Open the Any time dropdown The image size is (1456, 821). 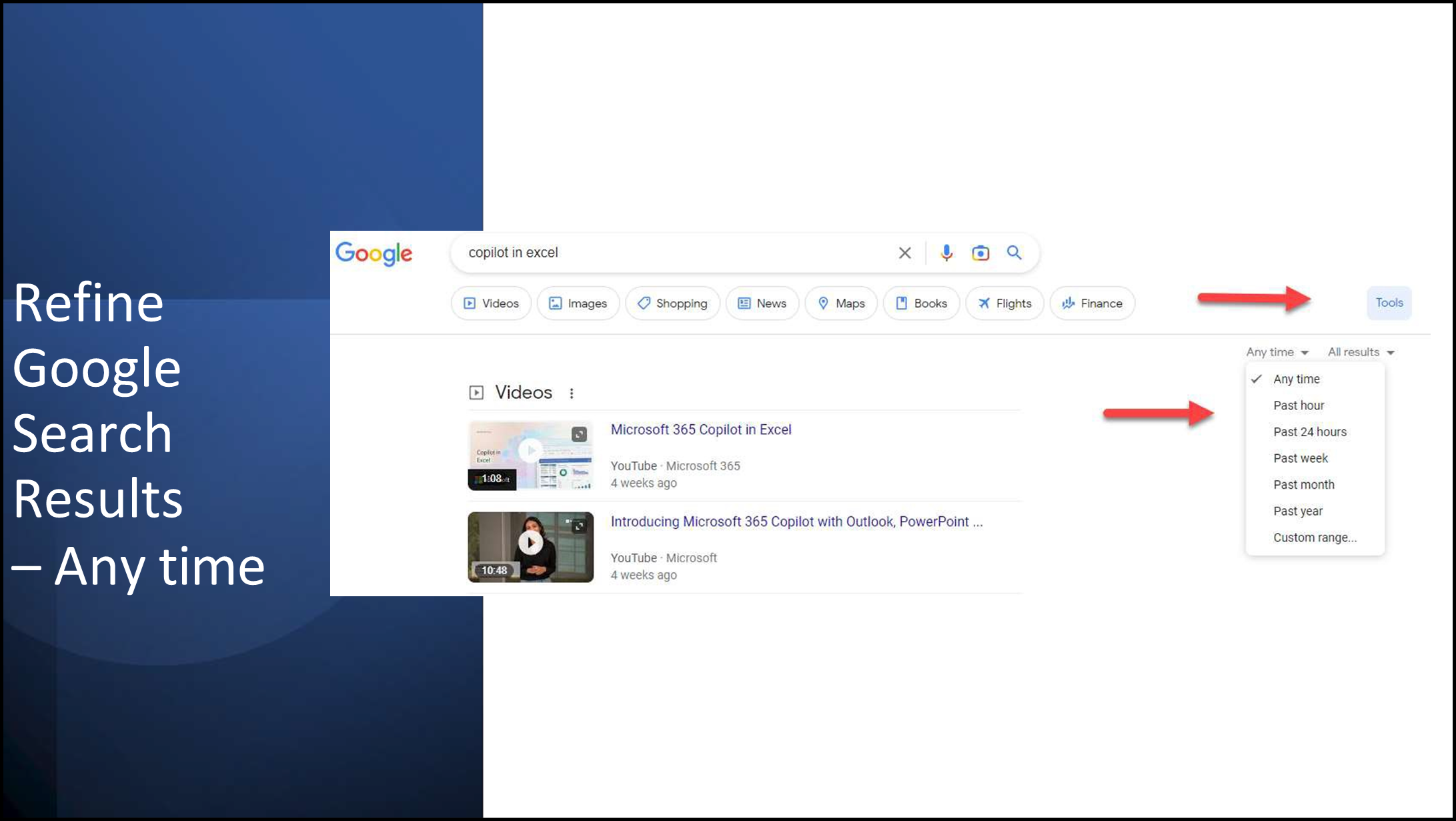coord(1277,352)
